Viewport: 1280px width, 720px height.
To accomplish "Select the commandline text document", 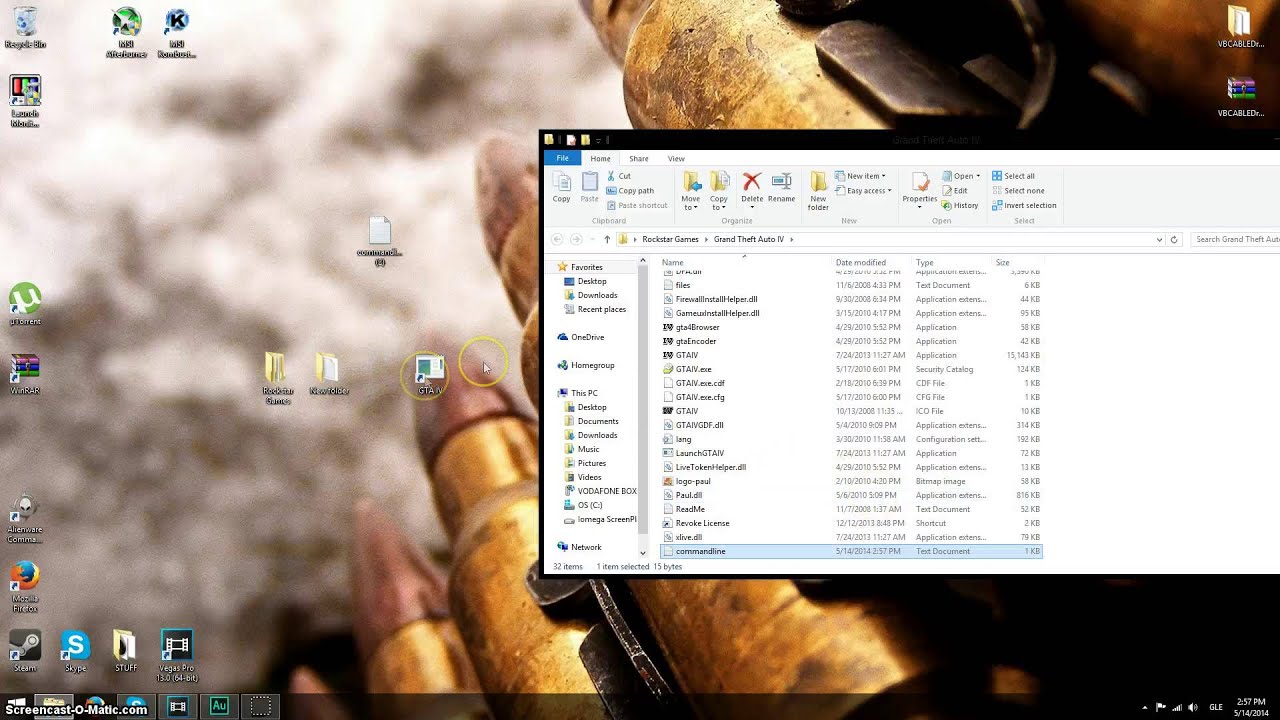I will tap(852, 551).
